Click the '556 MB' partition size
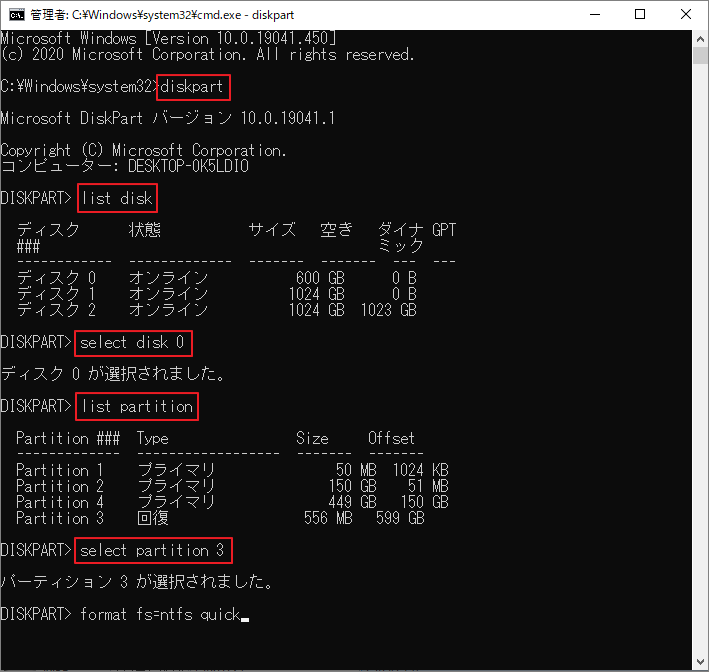Screen dimensions: 709x672 328,518
